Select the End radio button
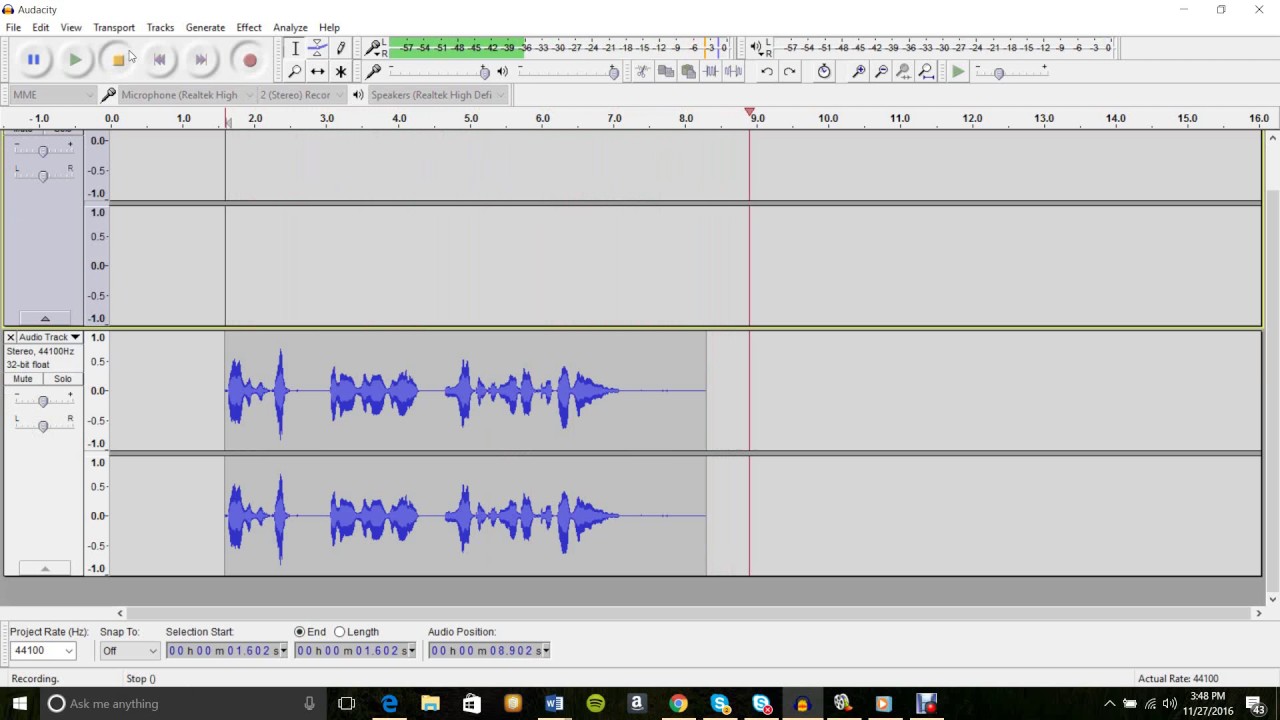This screenshot has width=1280, height=720. click(x=300, y=632)
